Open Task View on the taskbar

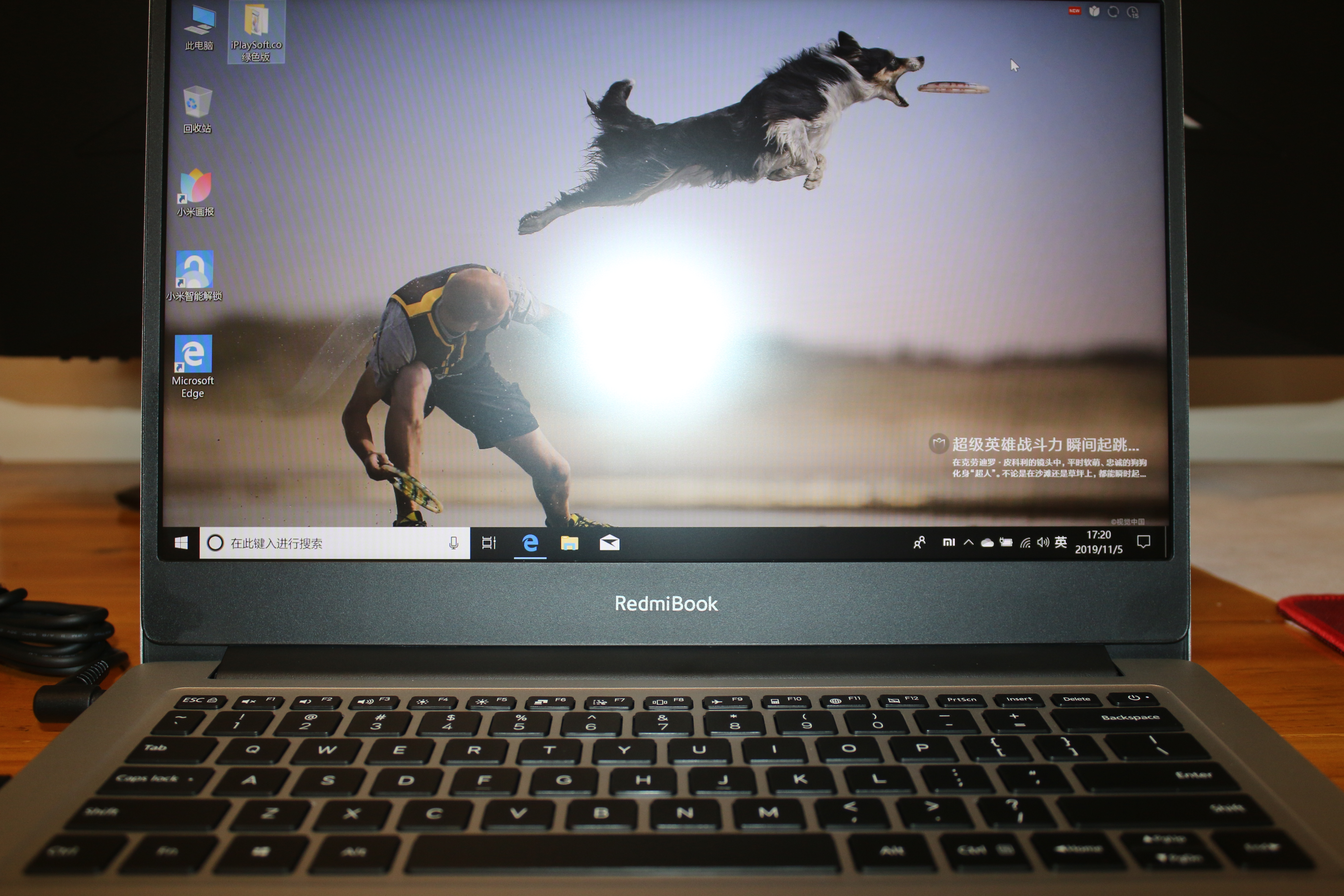pyautogui.click(x=489, y=542)
